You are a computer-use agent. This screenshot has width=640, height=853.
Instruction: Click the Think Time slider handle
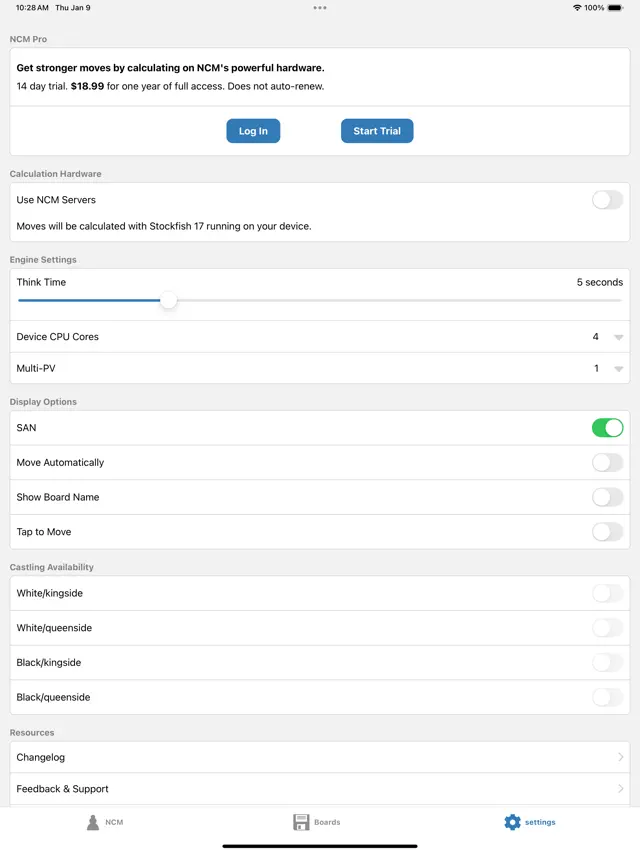[169, 300]
